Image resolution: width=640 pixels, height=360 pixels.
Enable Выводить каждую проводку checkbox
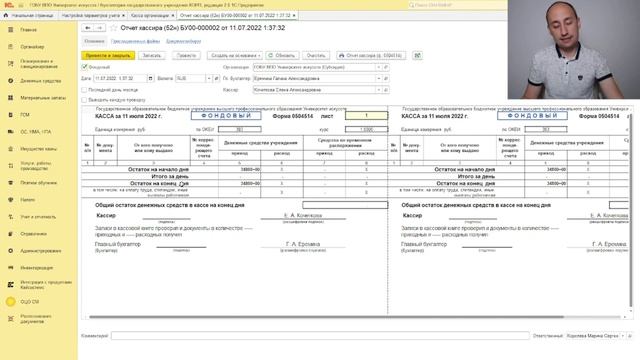pyautogui.click(x=84, y=100)
